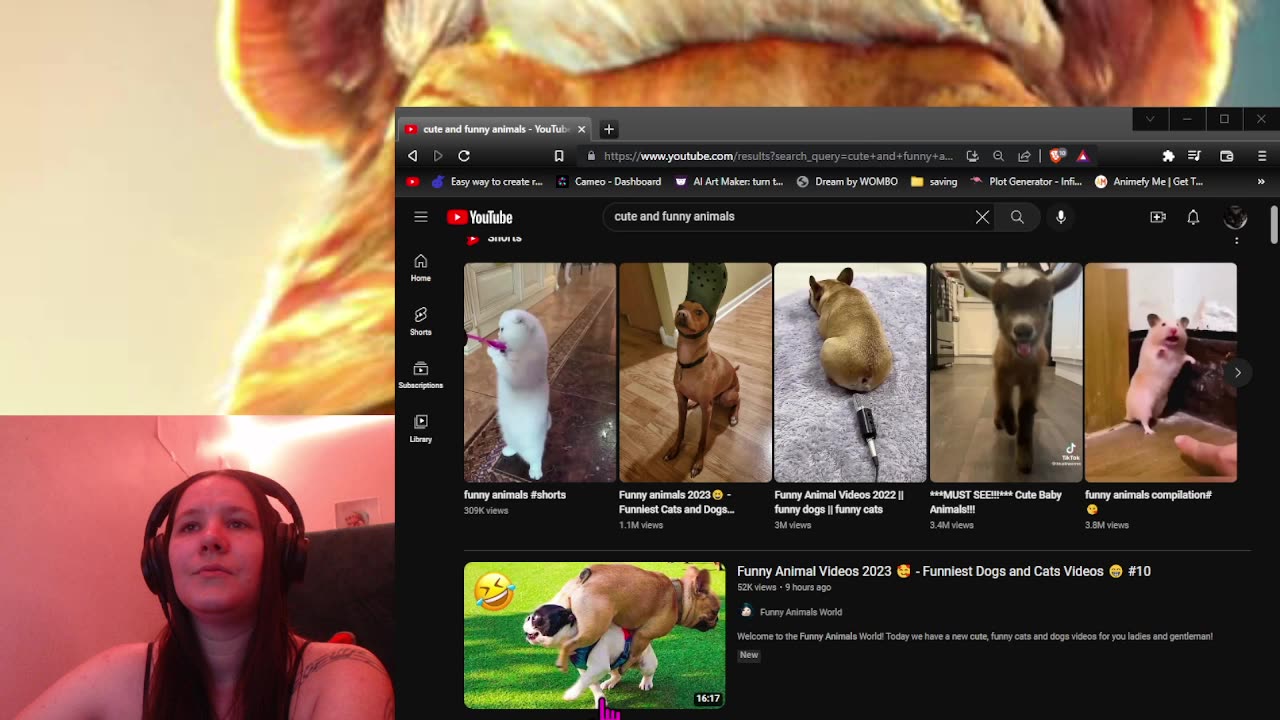Open "Funny Animal Videos 2022" Short title
The width and height of the screenshot is (1280, 720).
[x=839, y=502]
